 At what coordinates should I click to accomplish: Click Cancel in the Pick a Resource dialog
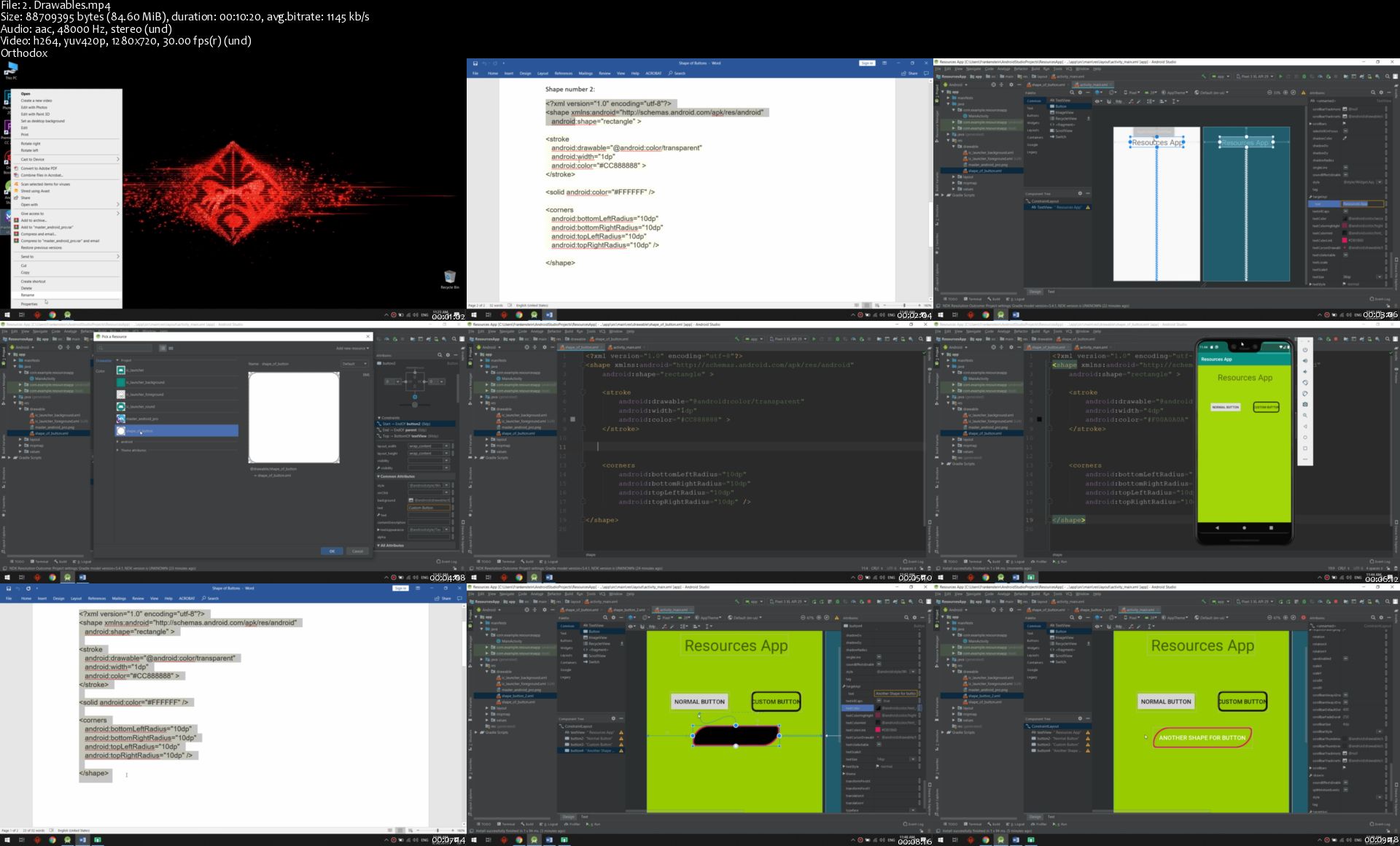point(357,551)
